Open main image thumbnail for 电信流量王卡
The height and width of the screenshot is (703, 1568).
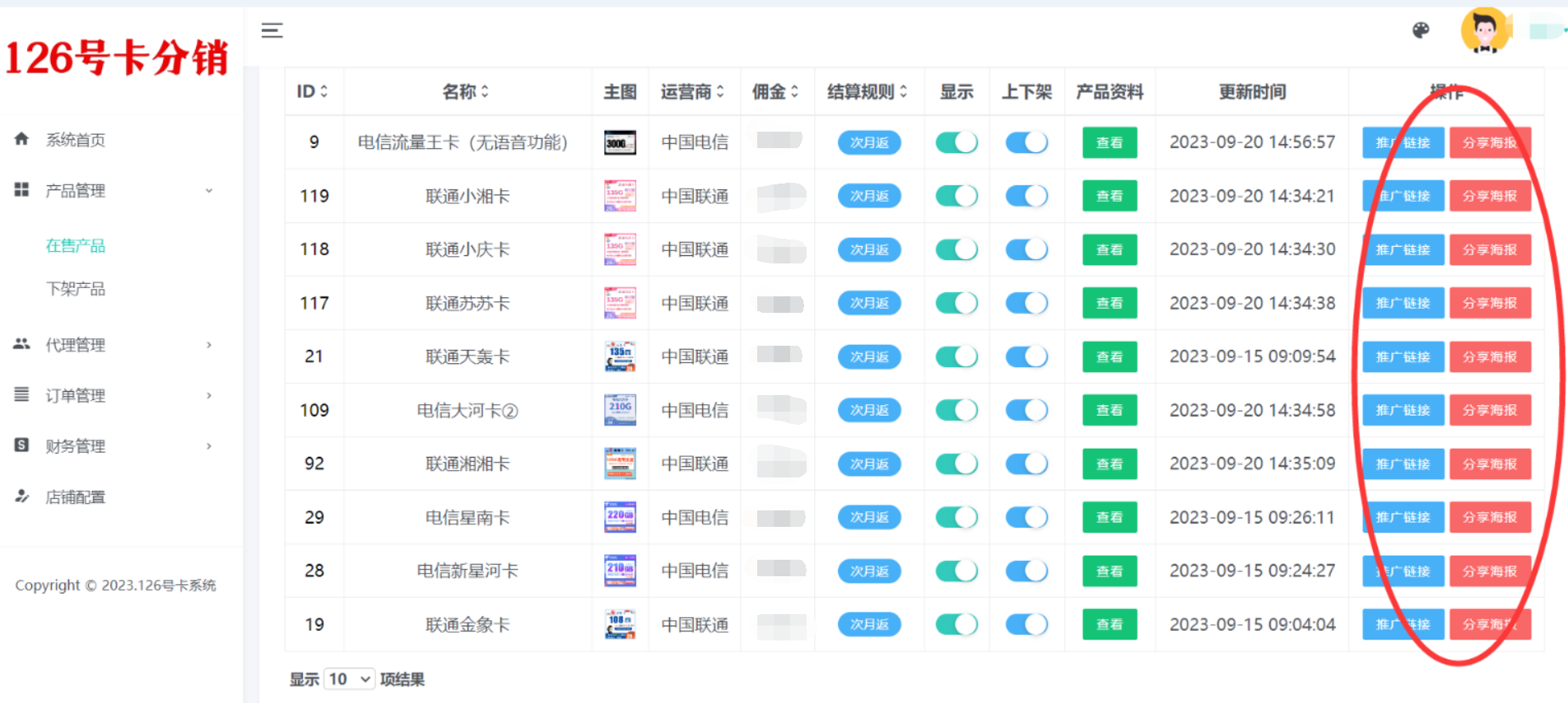coord(620,142)
